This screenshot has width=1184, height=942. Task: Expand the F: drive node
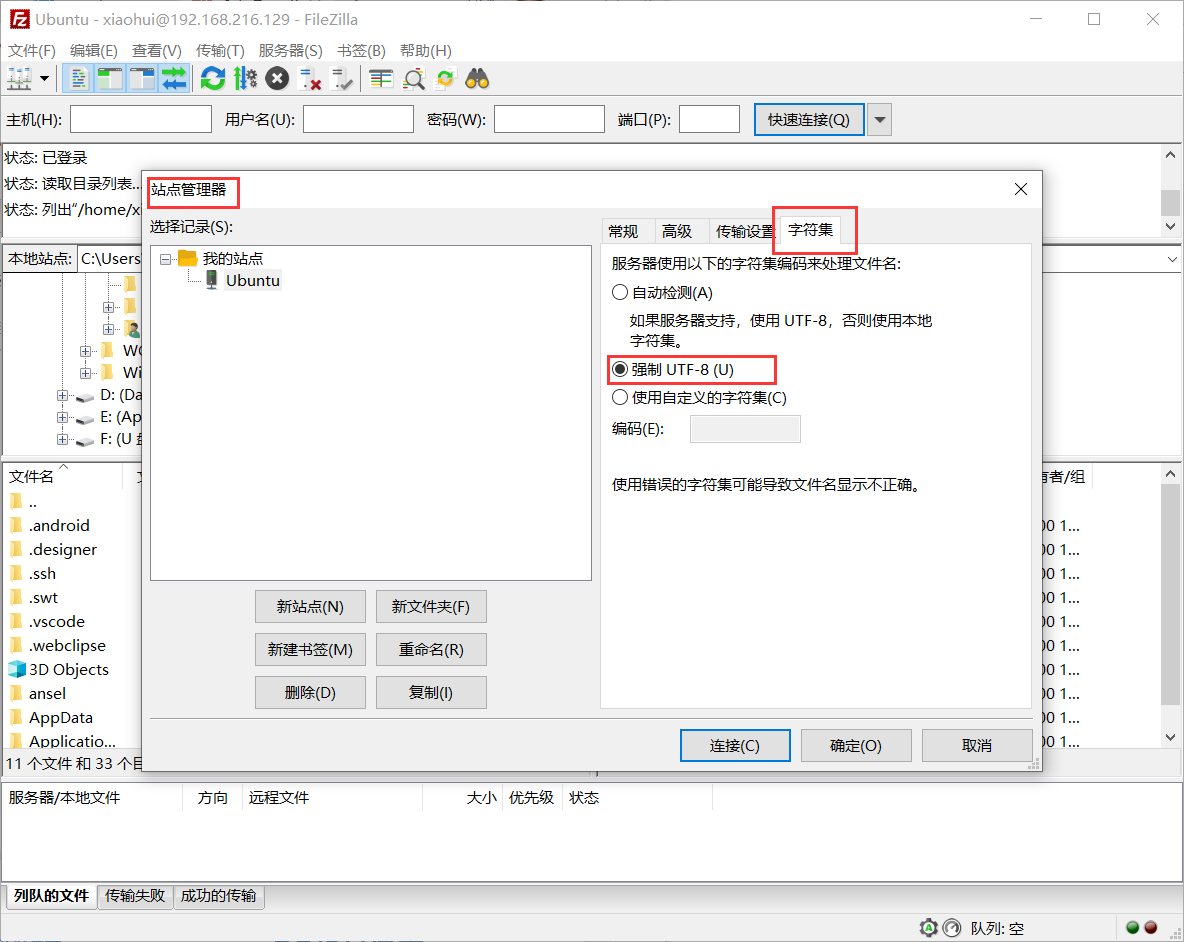[x=62, y=439]
